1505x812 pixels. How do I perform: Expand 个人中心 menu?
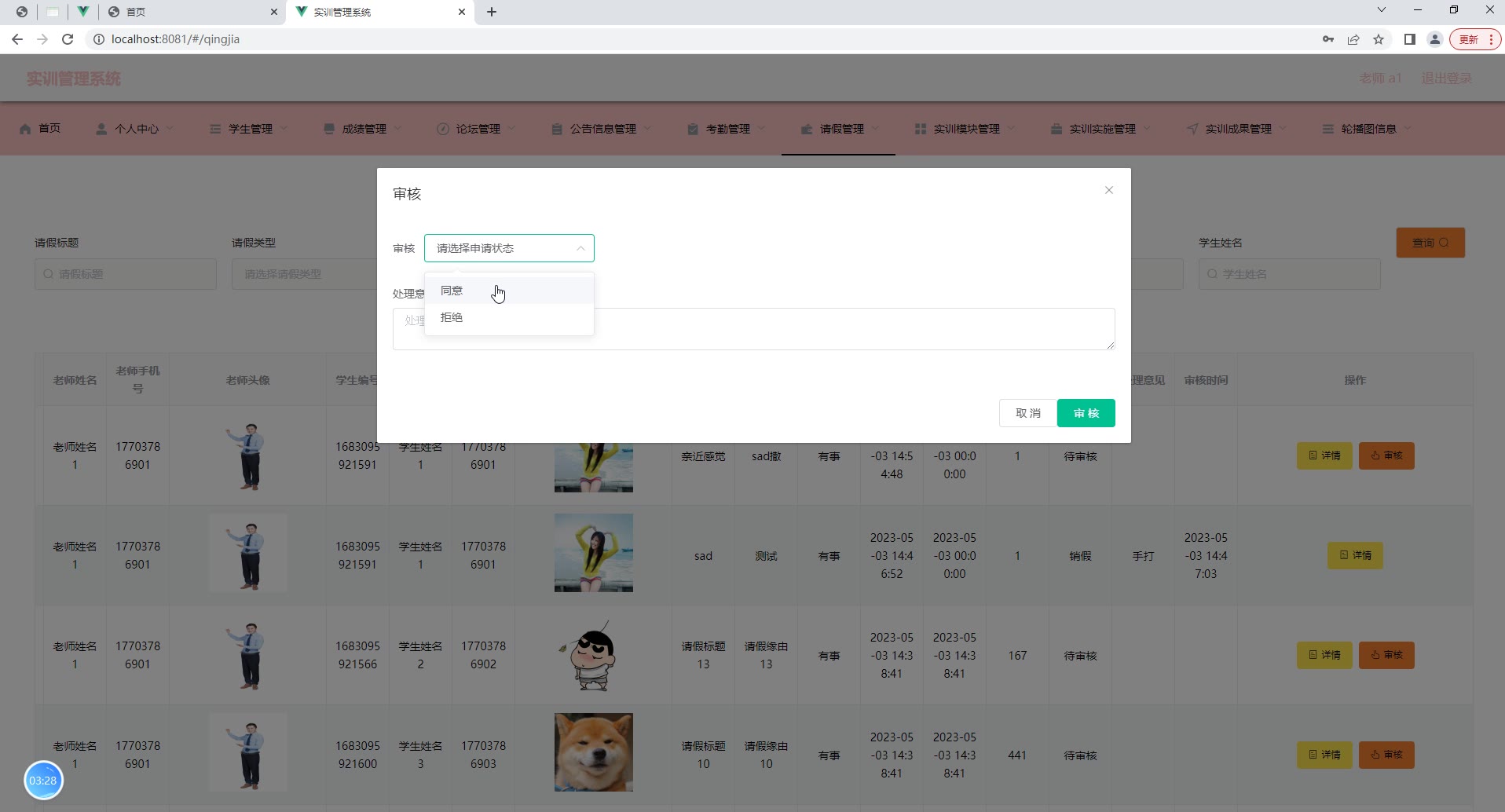[x=136, y=129]
